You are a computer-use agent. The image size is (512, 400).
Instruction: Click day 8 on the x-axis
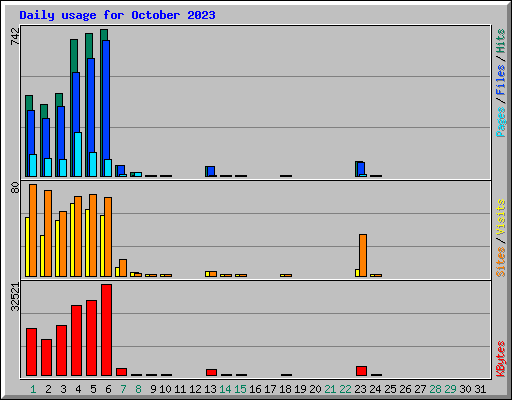pyautogui.click(x=138, y=389)
